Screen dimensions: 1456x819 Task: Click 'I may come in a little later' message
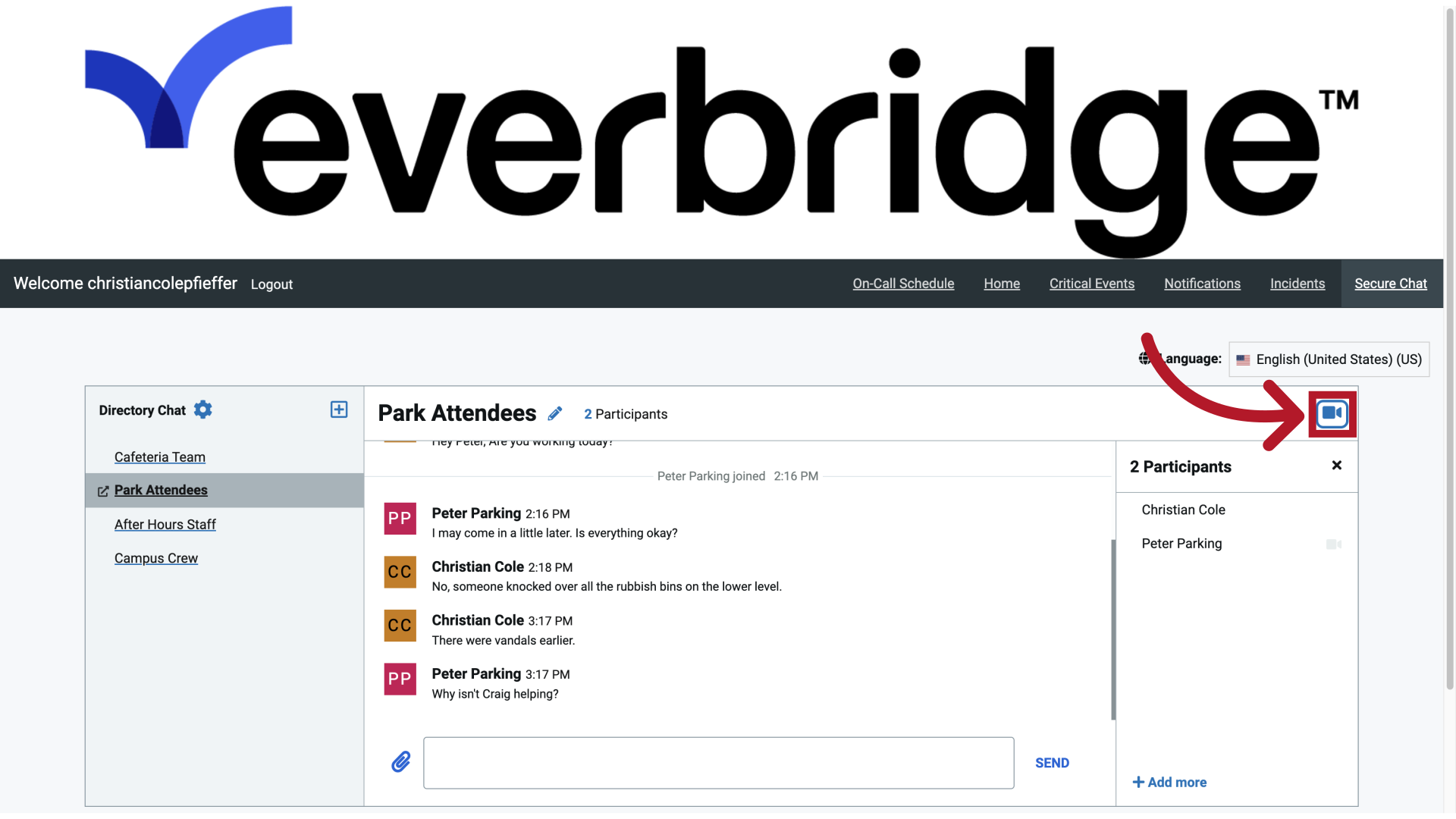(554, 533)
